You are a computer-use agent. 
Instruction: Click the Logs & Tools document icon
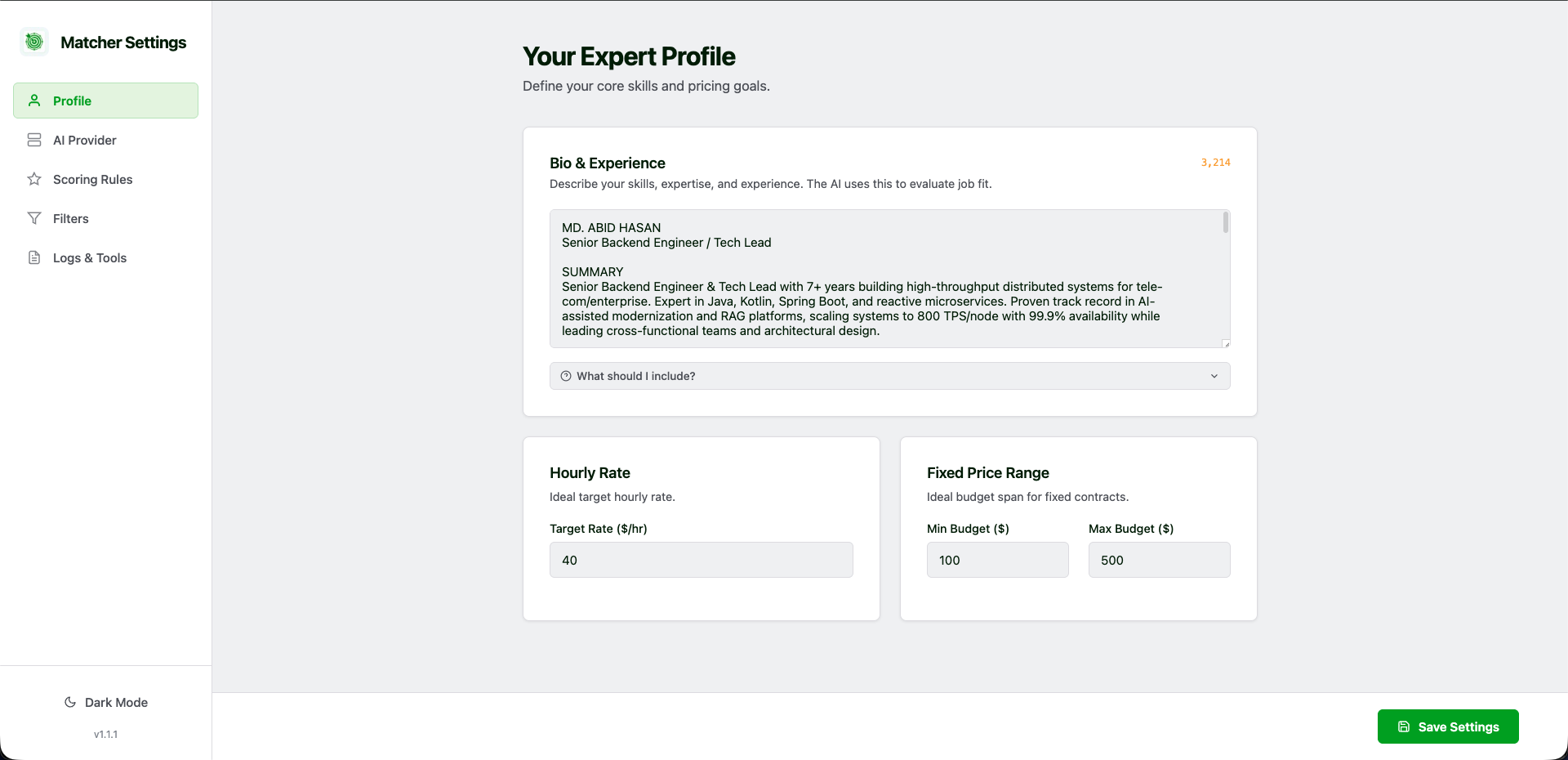tap(33, 257)
